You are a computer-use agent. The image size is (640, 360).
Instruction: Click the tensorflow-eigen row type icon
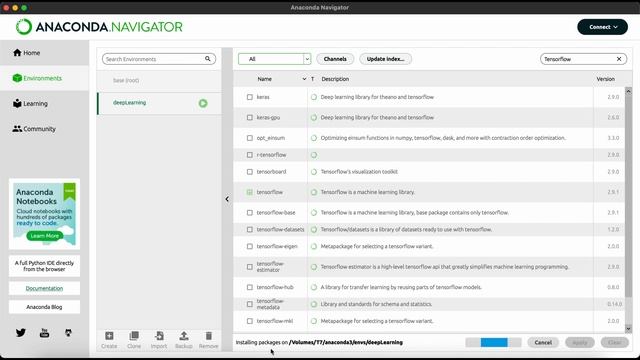pyautogui.click(x=313, y=247)
